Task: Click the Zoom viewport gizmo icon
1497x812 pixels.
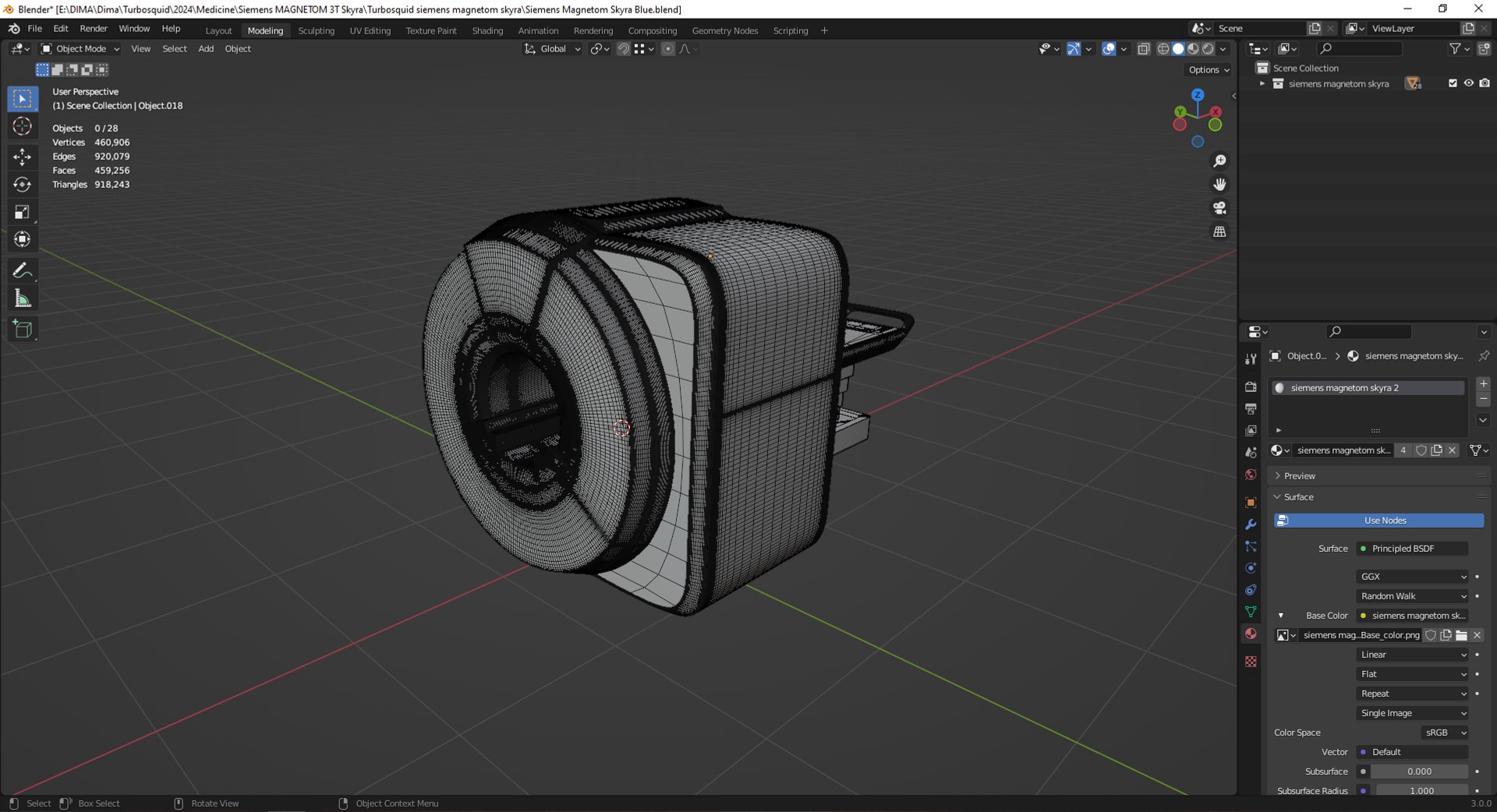Action: (x=1219, y=161)
